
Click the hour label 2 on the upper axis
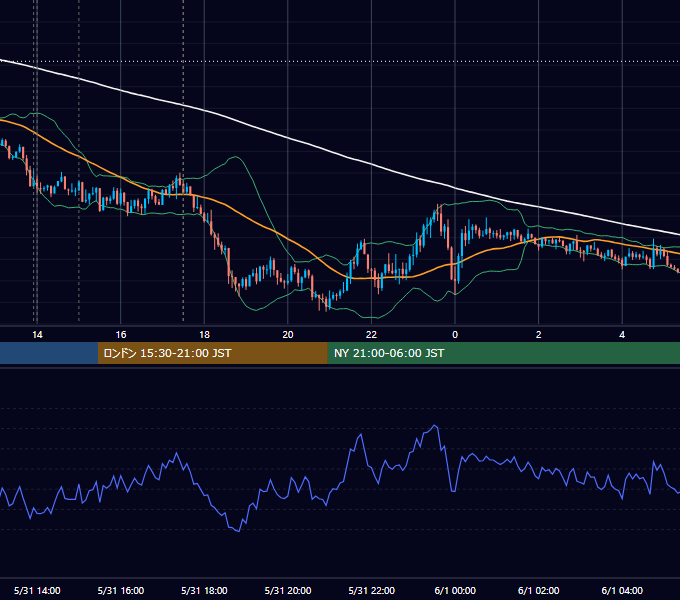click(539, 335)
